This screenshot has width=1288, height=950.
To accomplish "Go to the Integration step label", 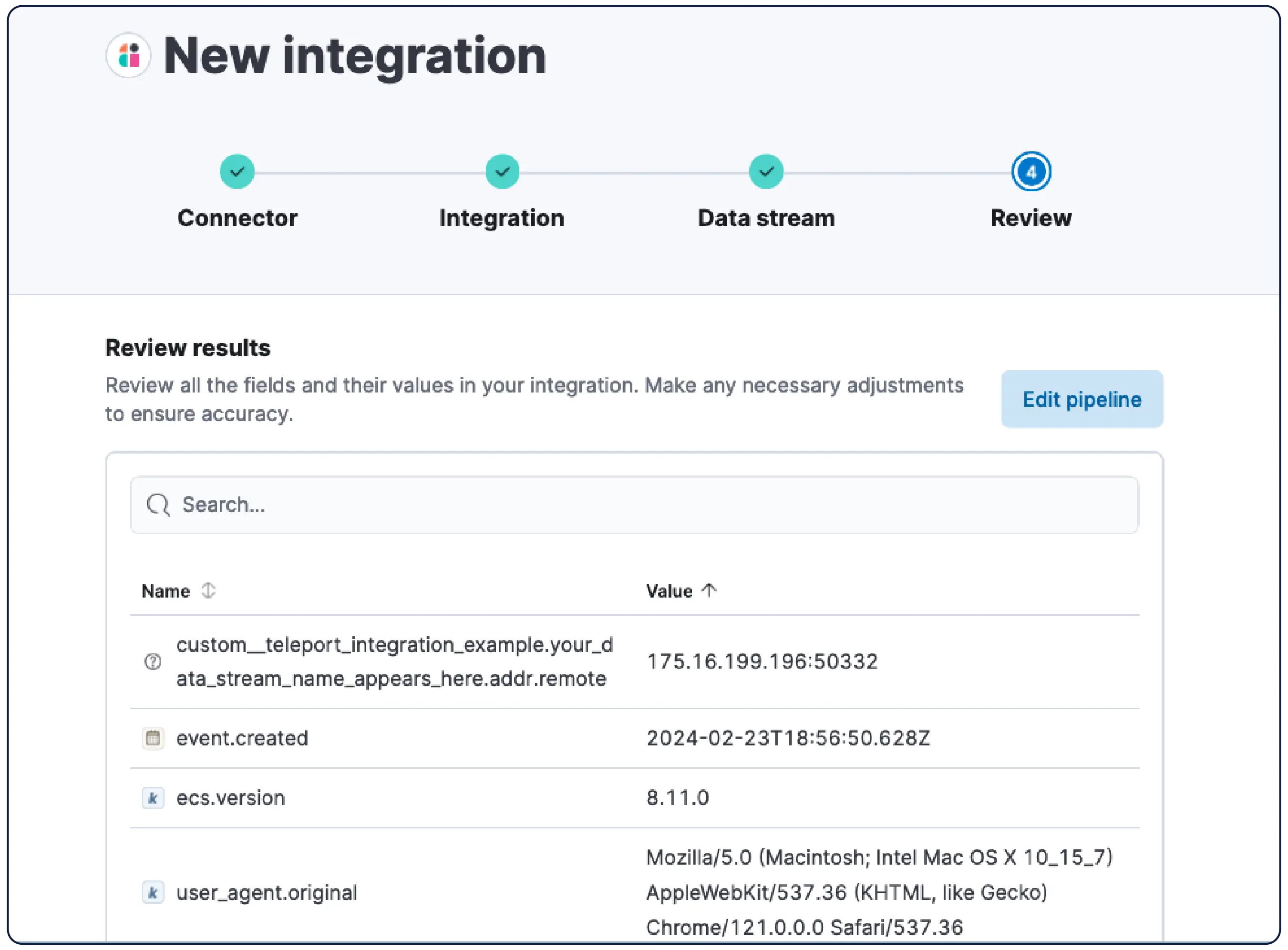I will click(x=502, y=218).
